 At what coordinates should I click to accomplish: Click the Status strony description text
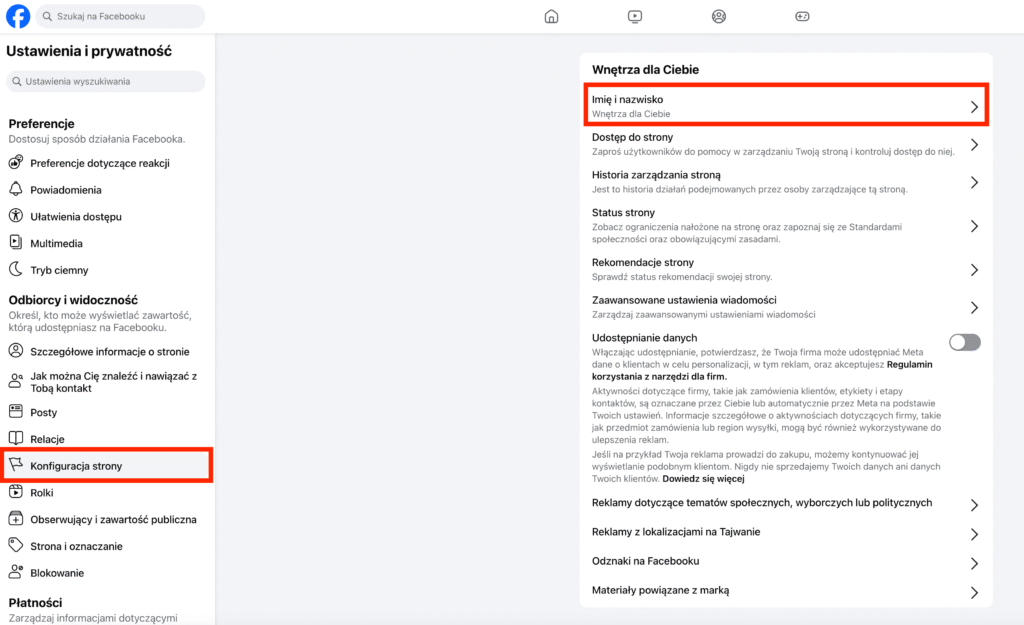click(746, 233)
